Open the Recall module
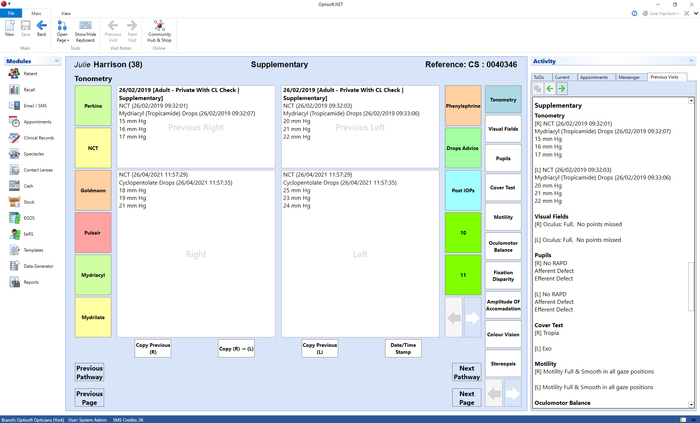Screen dimensions: 700x423 coord(22,90)
